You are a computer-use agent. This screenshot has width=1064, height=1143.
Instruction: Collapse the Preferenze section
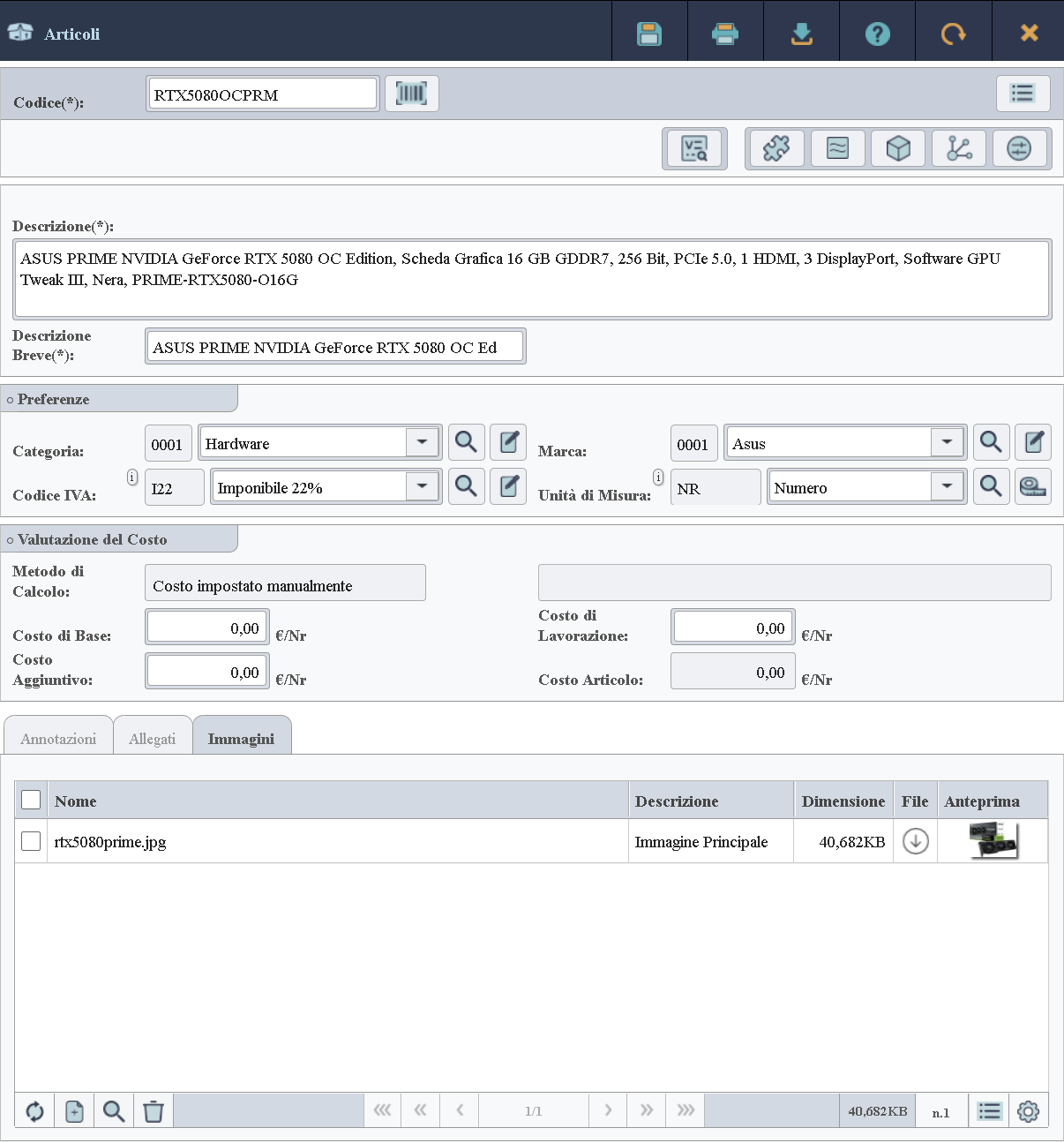point(119,399)
